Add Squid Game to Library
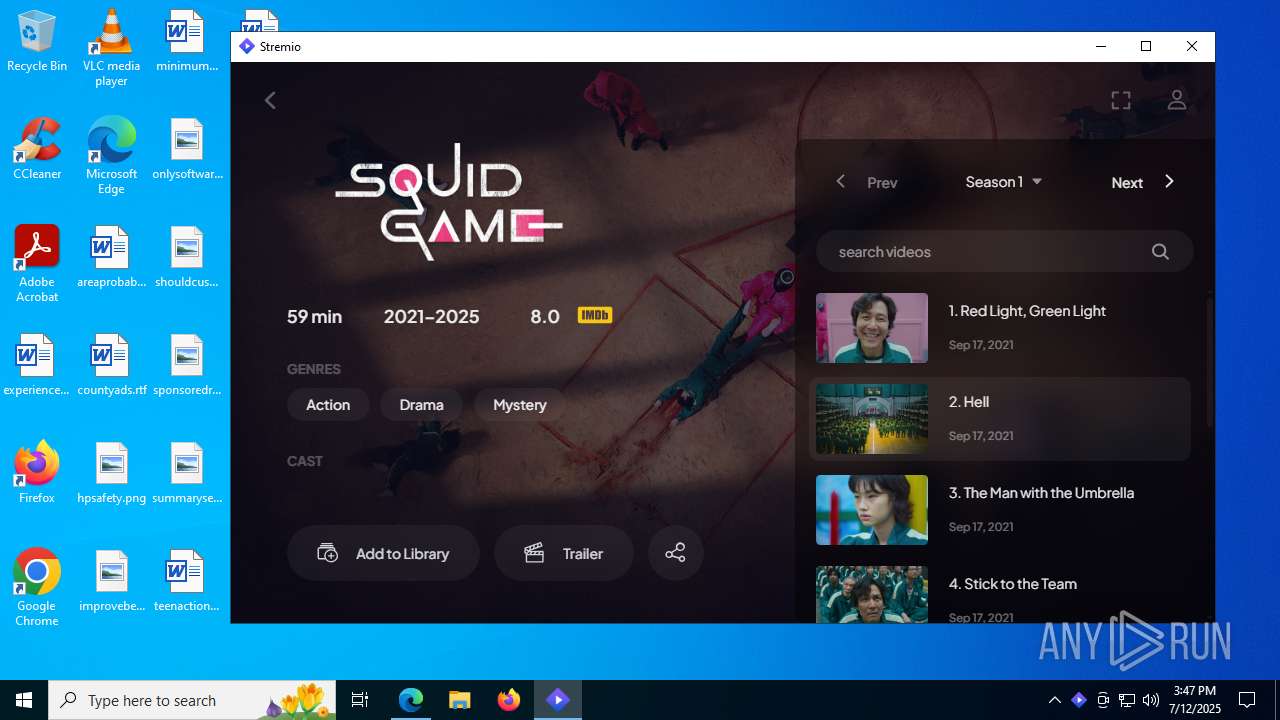This screenshot has height=720, width=1280. click(x=383, y=553)
